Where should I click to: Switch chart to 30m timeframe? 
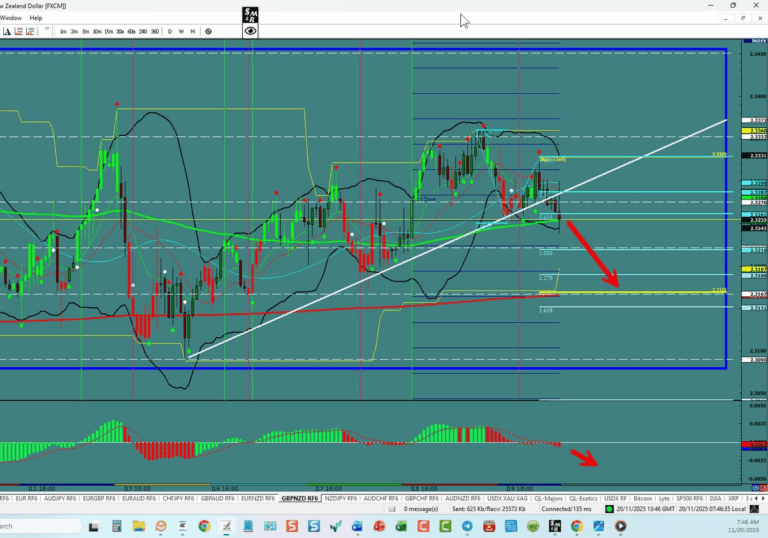point(120,31)
